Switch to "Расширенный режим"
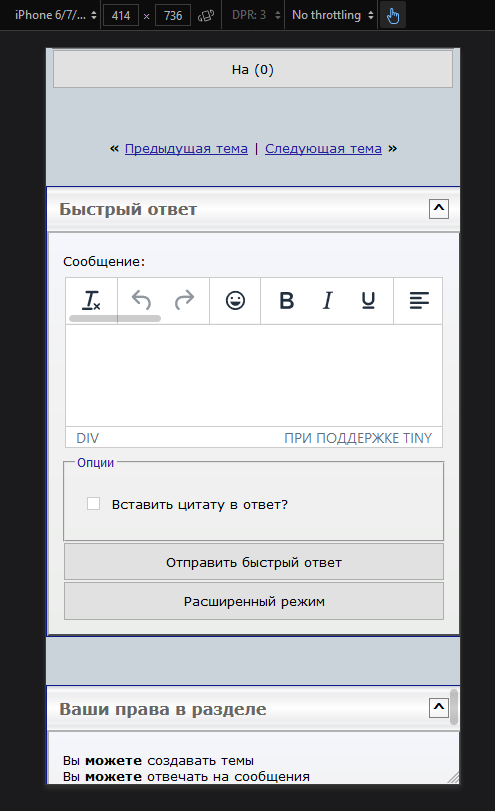495x811 pixels. [x=254, y=602]
